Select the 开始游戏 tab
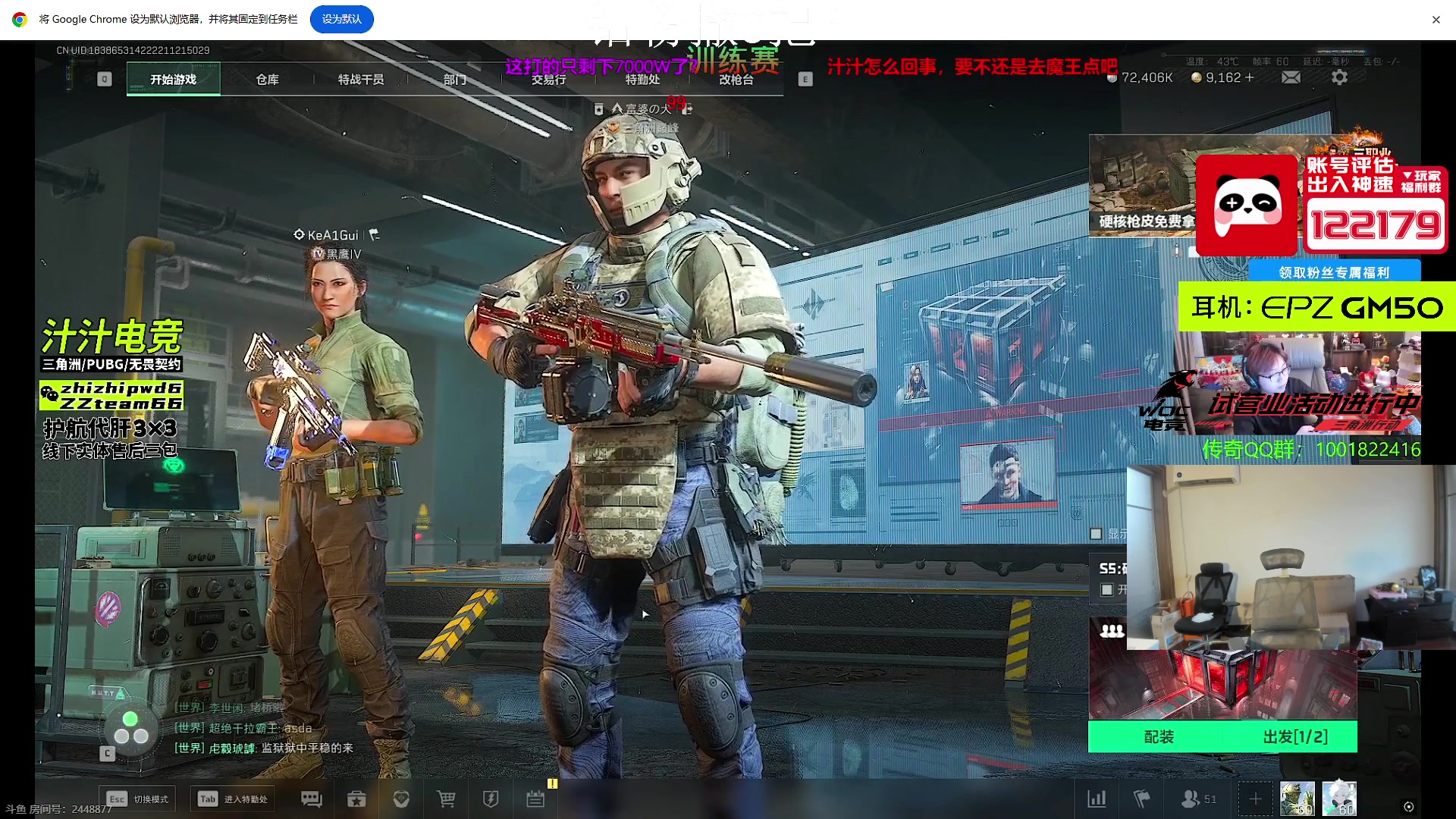 pos(174,80)
